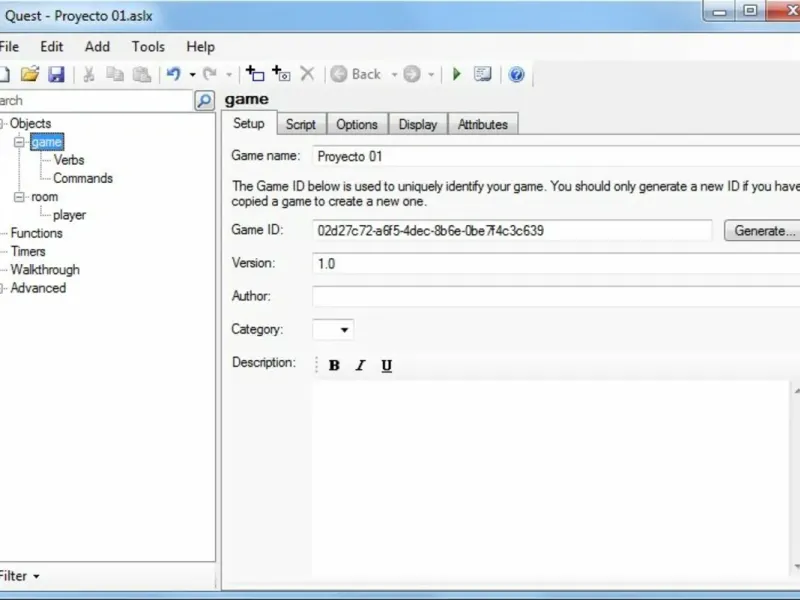Screen dimensions: 800x600
Task: Select Walkthrough in the tree
Action: (45, 270)
